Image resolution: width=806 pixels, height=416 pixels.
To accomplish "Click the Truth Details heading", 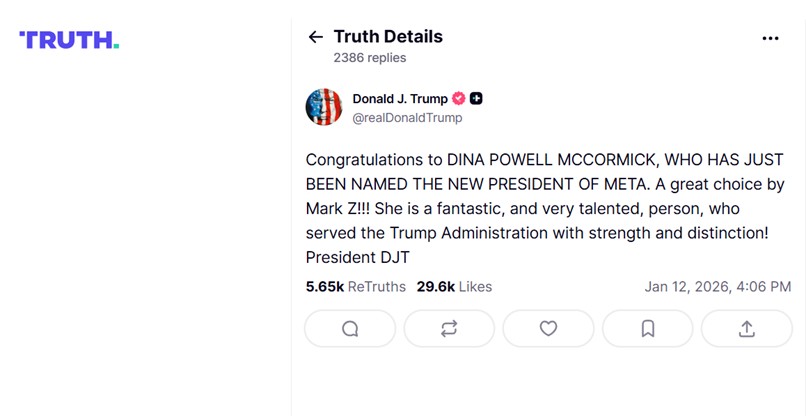I will point(388,37).
